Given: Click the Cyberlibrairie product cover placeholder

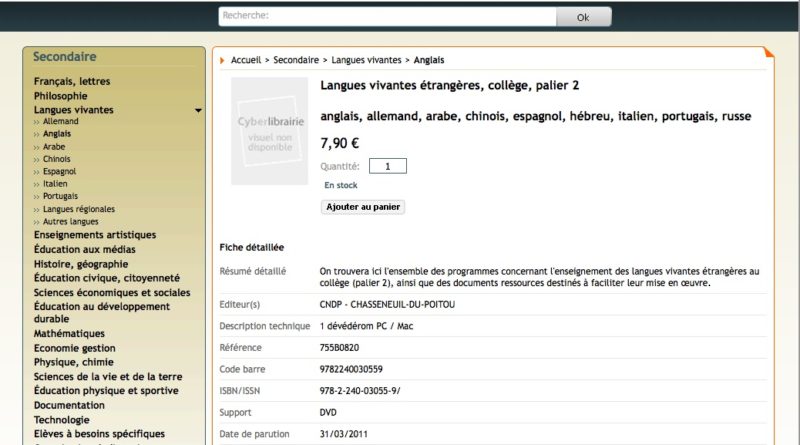Looking at the screenshot, I should (269, 131).
